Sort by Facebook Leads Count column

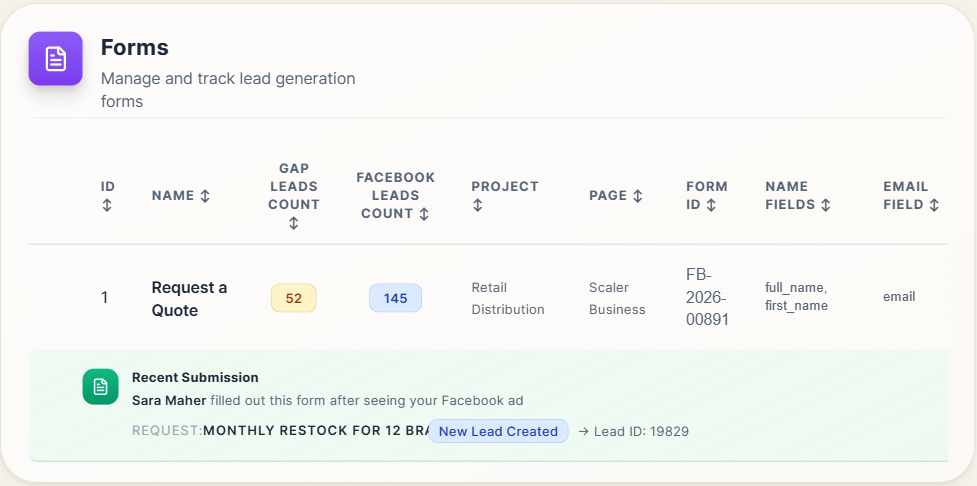[395, 195]
